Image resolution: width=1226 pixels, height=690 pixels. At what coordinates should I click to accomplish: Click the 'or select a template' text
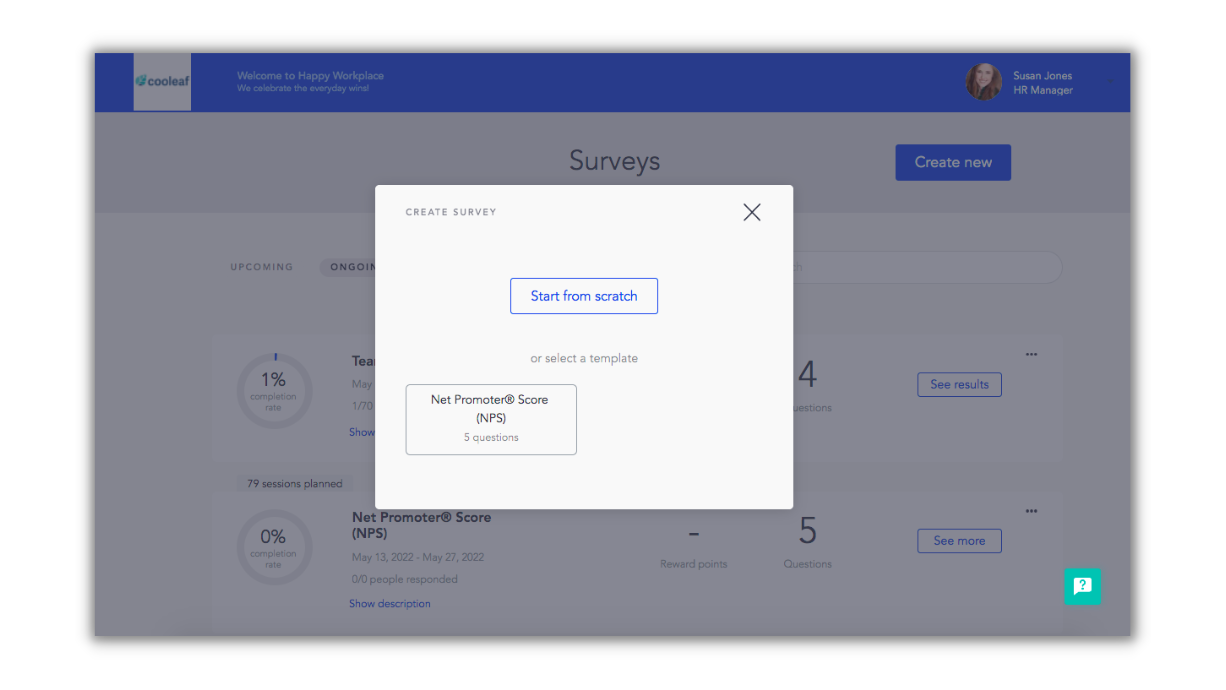(584, 358)
